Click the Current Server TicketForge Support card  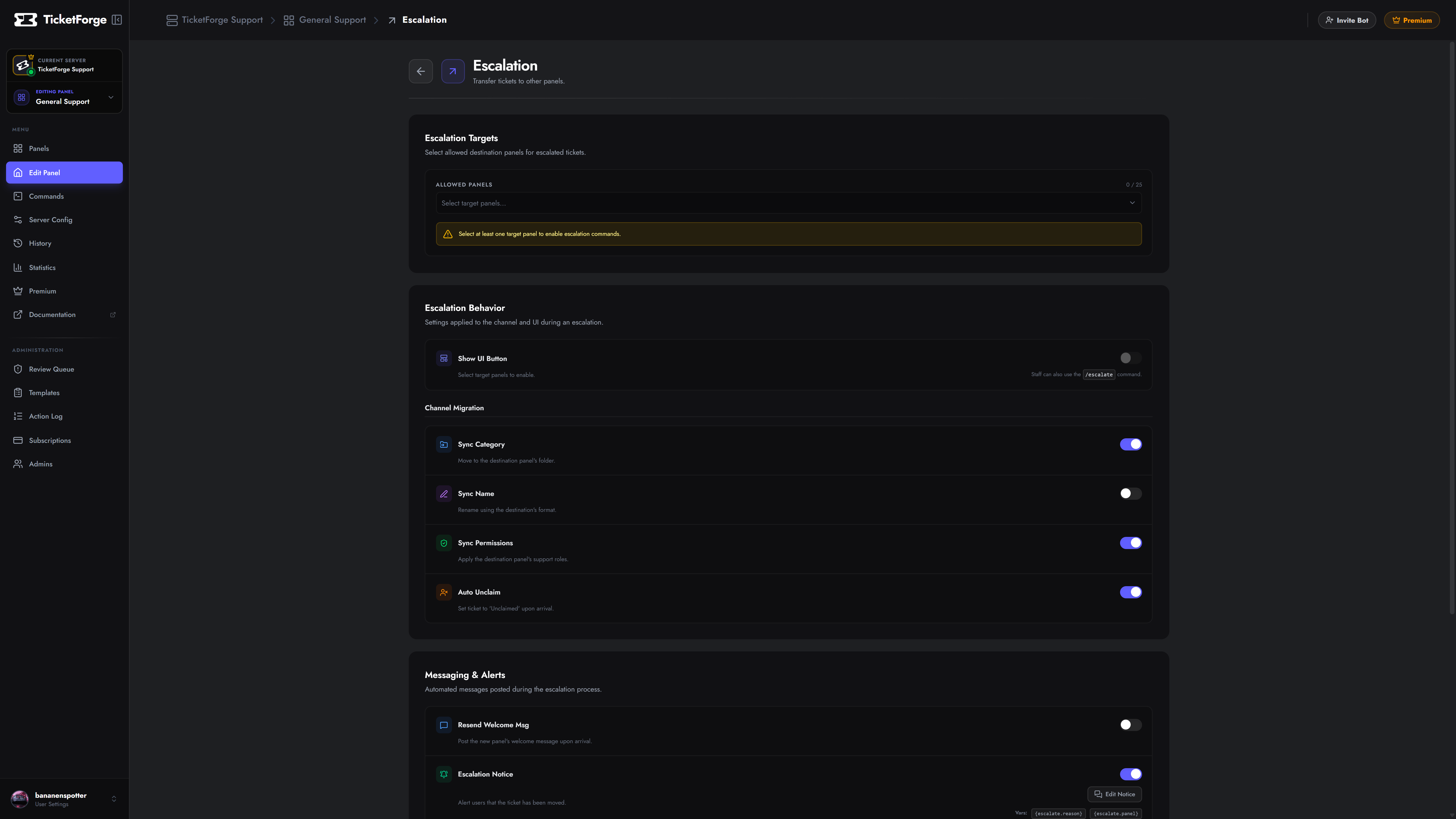pos(64,65)
